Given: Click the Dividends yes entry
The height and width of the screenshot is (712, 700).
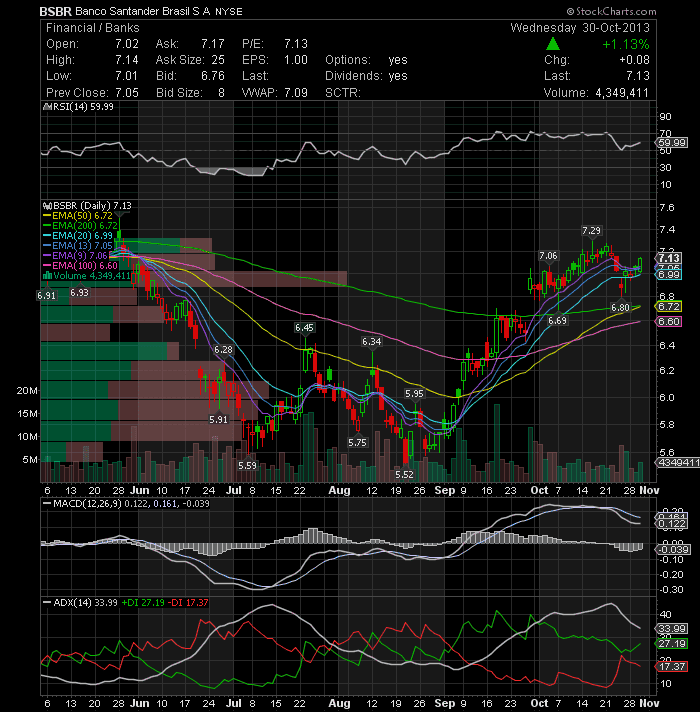Looking at the screenshot, I should click(366, 76).
